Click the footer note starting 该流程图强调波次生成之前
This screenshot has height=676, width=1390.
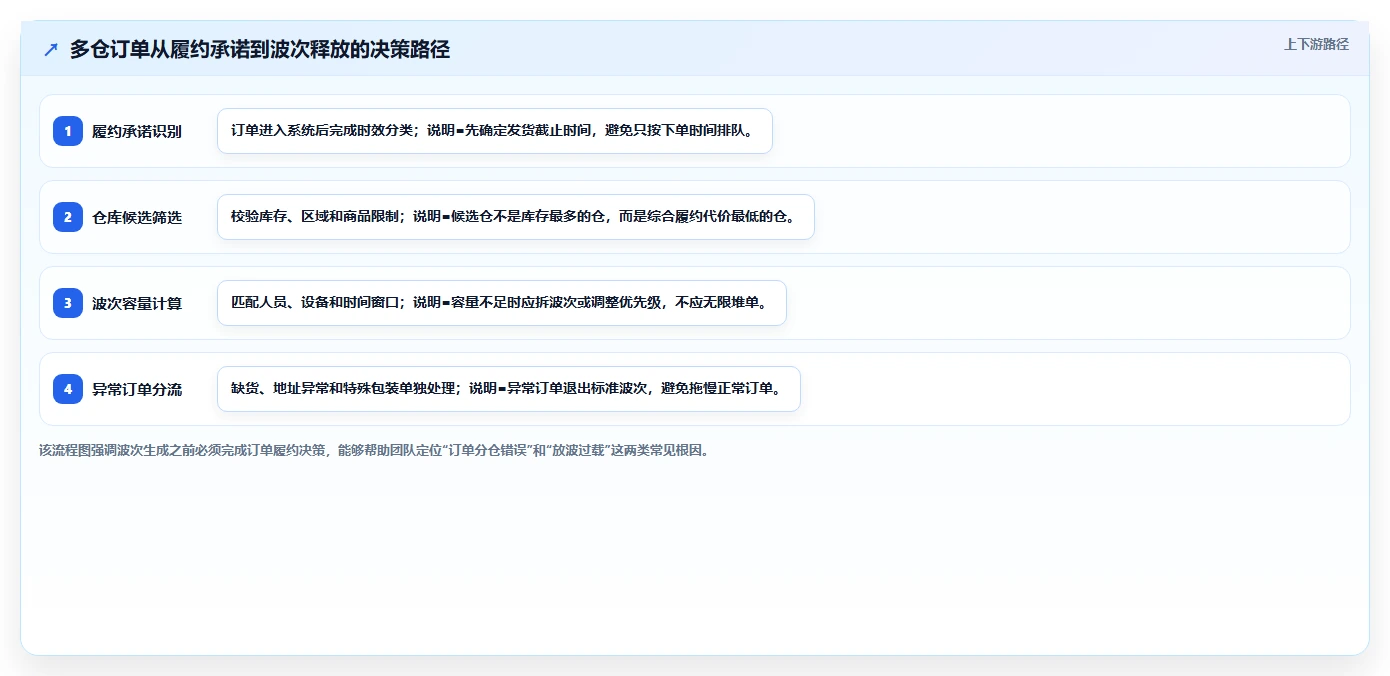(x=376, y=450)
